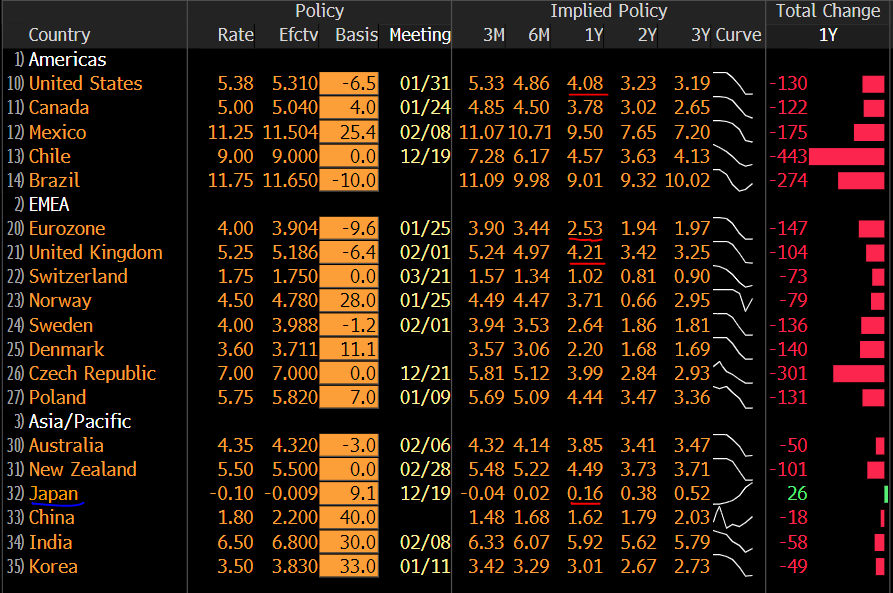Click the Chile country row
This screenshot has width=893, height=593.
[x=50, y=156]
